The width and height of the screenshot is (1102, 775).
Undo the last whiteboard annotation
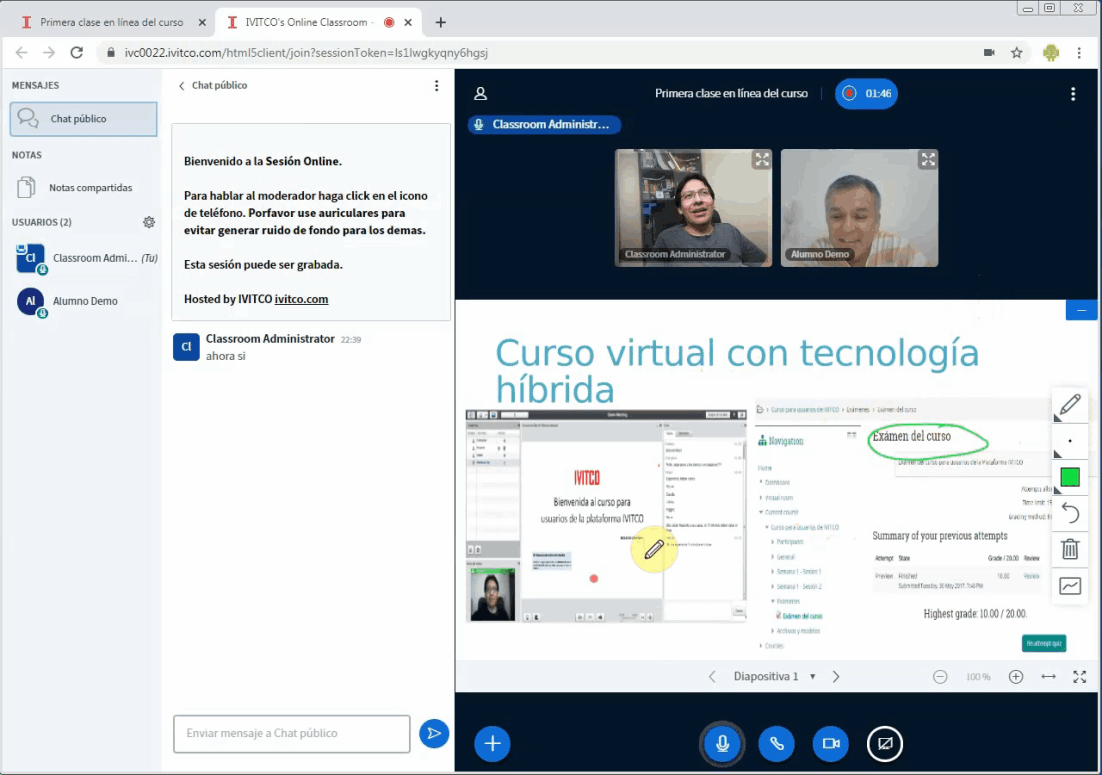[x=1069, y=513]
